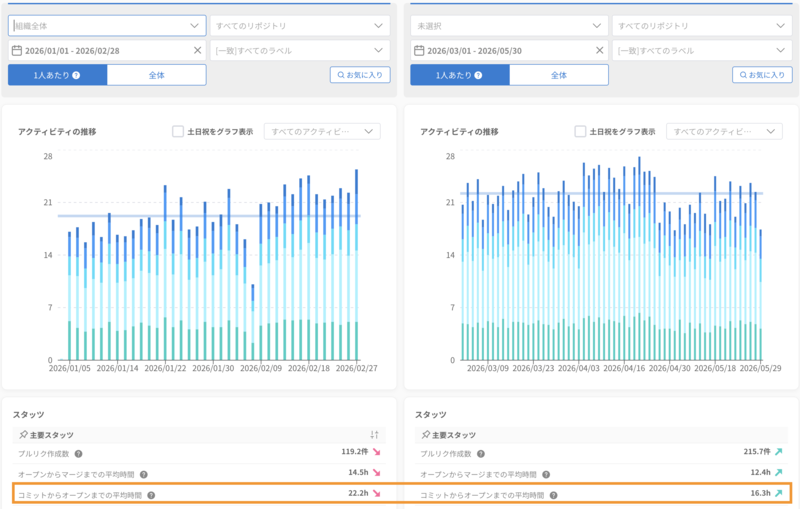The width and height of the screenshot is (800, 509).
Task: Clear the left date range with the X icon
Action: coord(197,50)
